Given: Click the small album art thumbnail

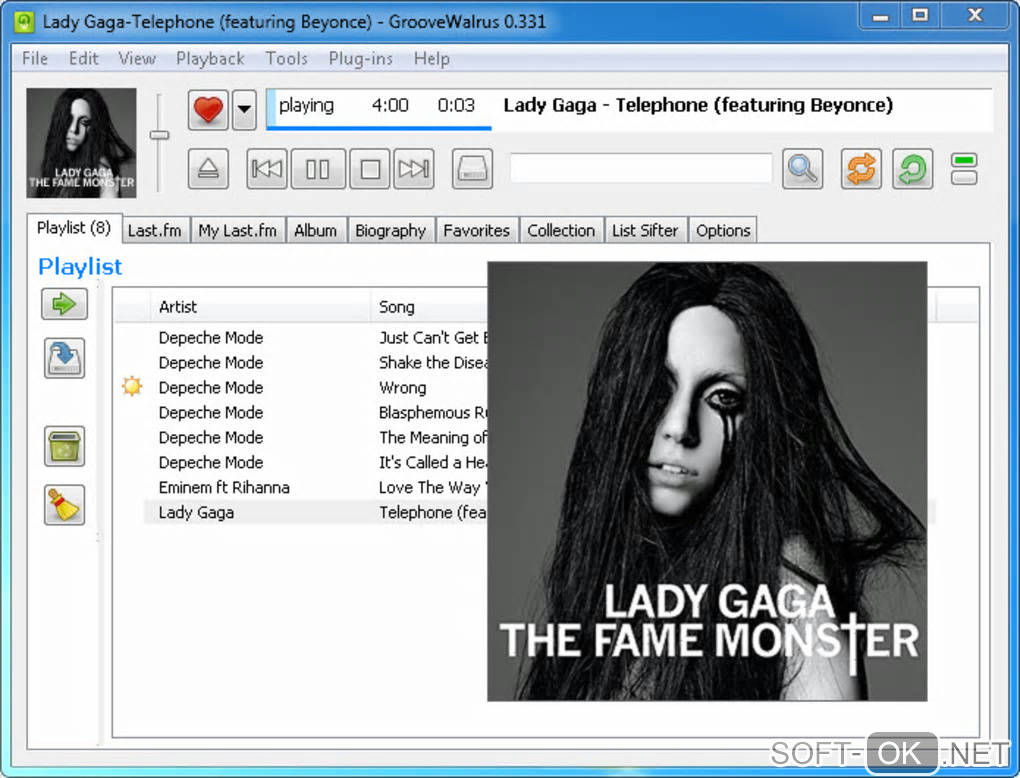Looking at the screenshot, I should pyautogui.click(x=81, y=142).
